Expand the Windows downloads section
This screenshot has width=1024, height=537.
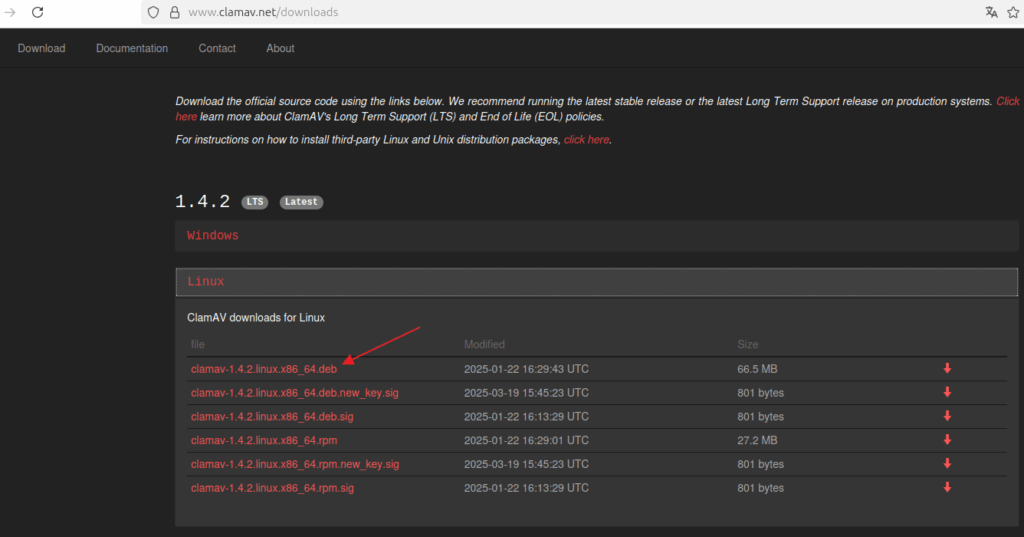(213, 236)
